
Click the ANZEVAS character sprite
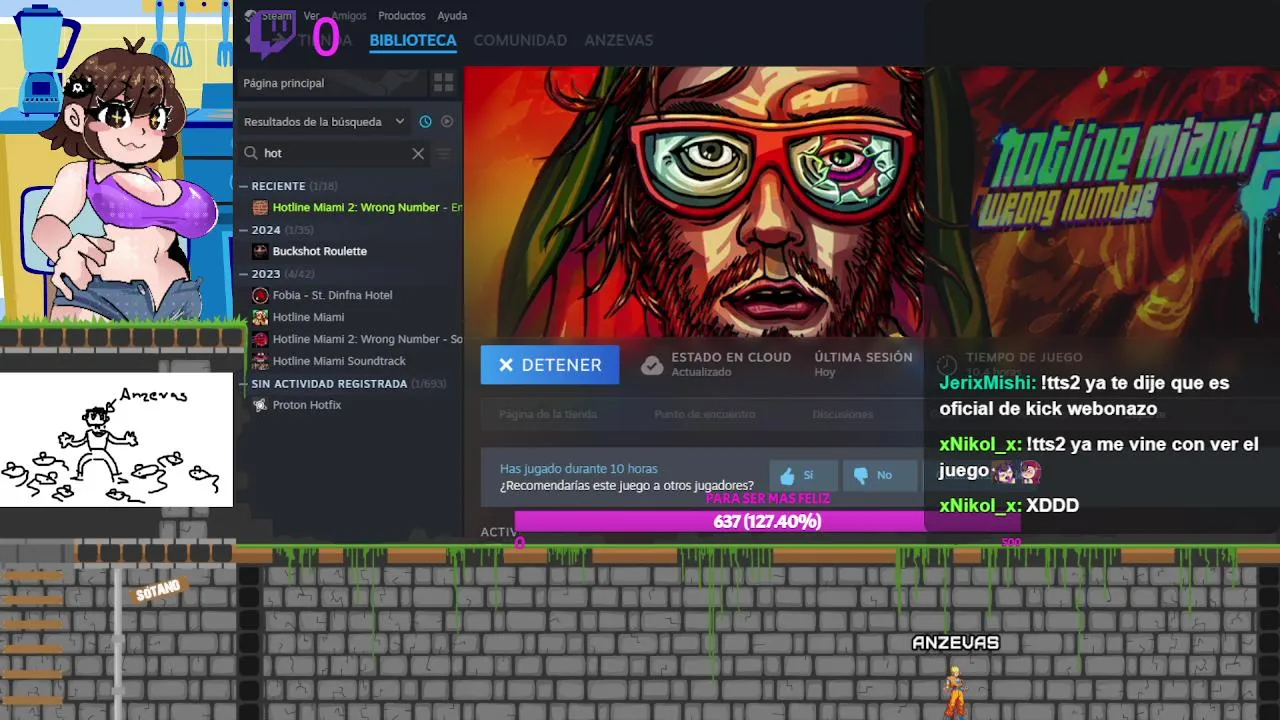(x=956, y=691)
